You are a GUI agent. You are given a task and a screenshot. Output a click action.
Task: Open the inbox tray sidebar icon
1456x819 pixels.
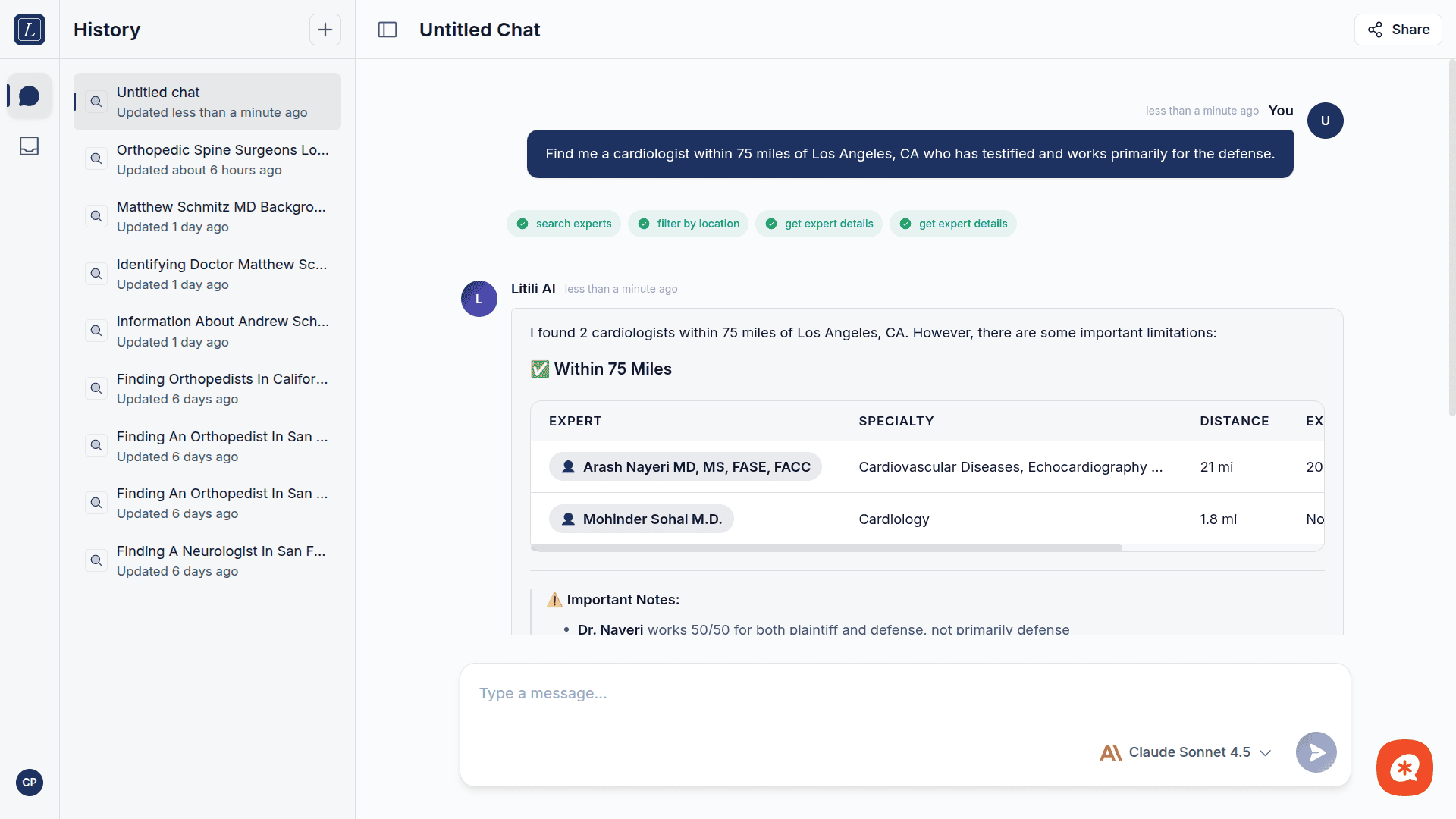pos(30,146)
